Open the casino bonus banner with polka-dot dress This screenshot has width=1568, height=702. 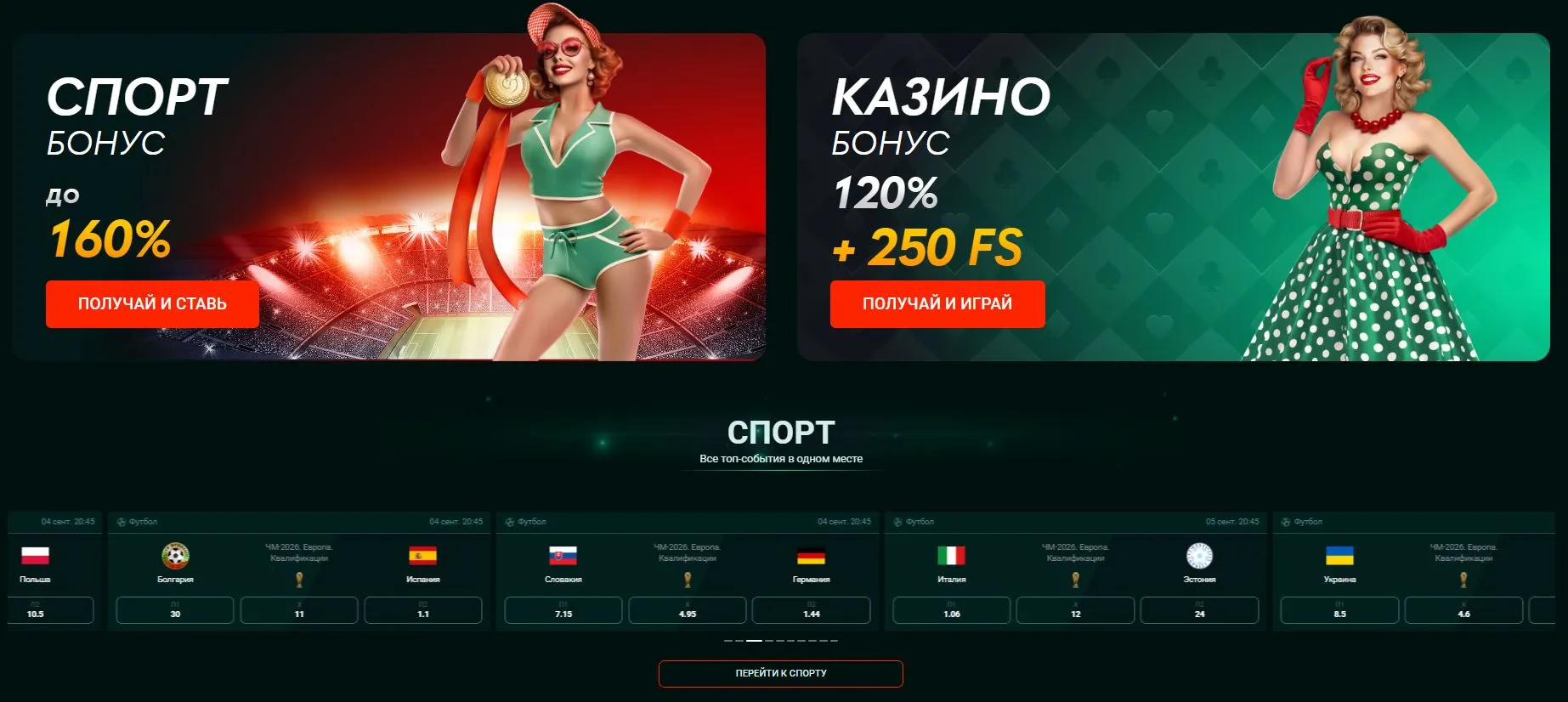1174,197
